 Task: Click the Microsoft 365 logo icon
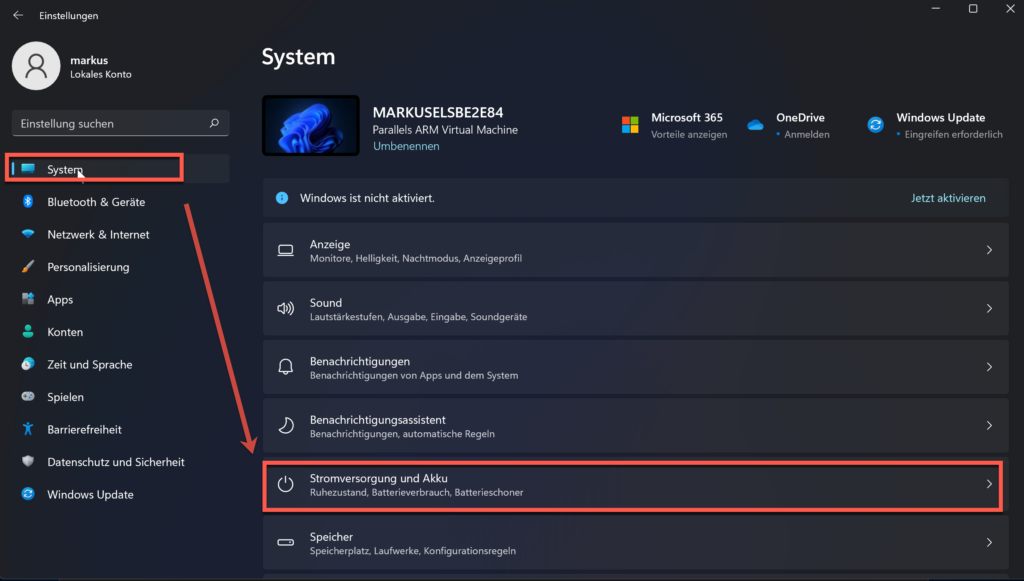pos(630,125)
